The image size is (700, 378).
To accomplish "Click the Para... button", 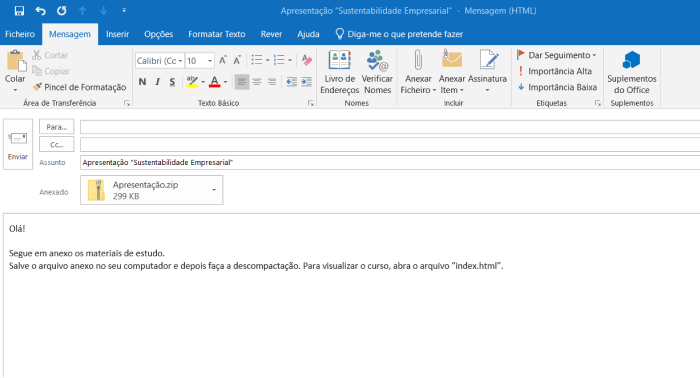I will [57, 127].
